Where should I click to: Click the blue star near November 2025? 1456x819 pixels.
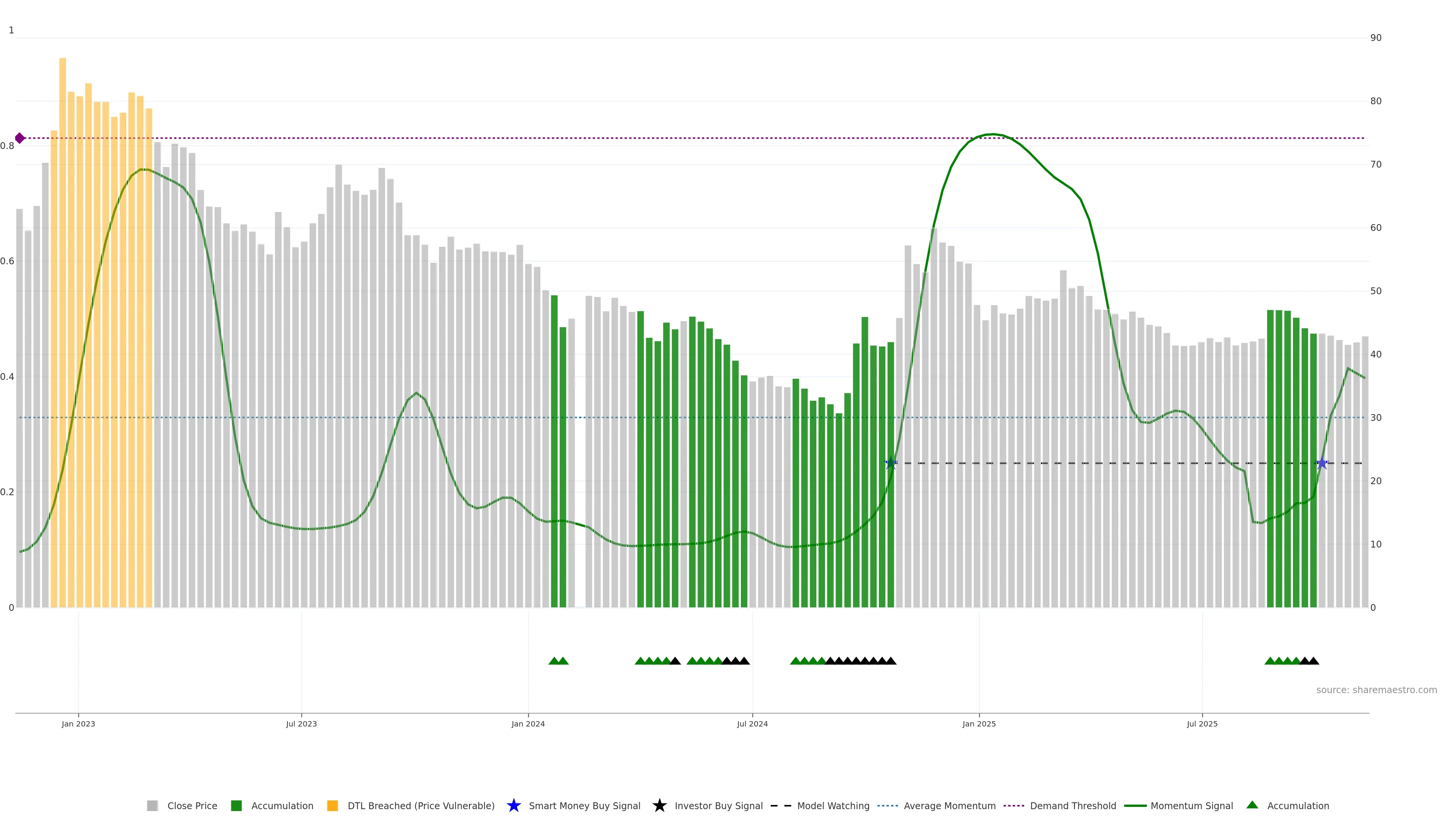tap(1321, 463)
